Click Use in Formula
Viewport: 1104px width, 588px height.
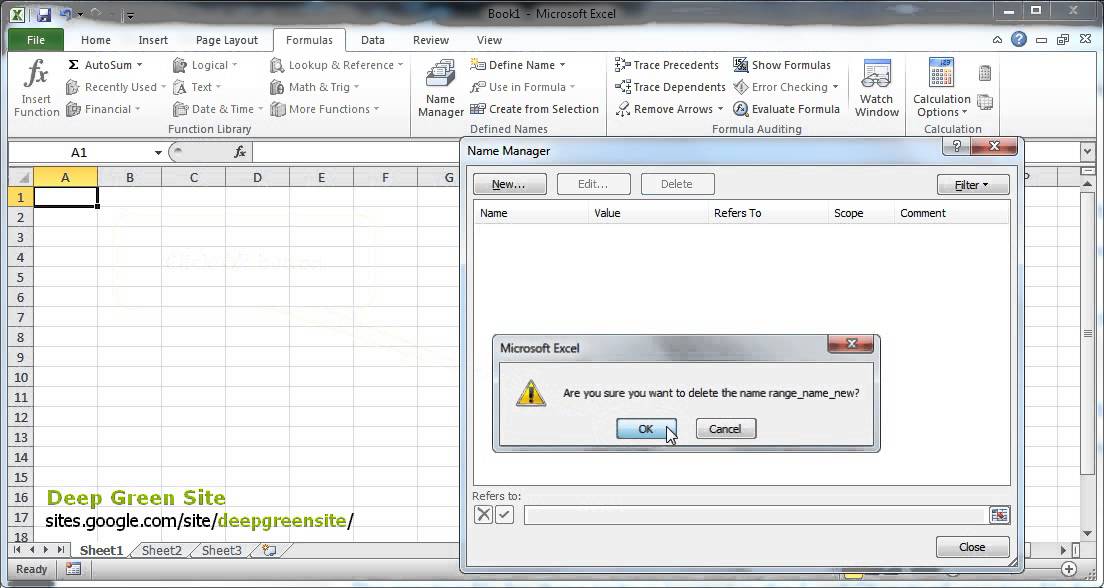coord(522,87)
